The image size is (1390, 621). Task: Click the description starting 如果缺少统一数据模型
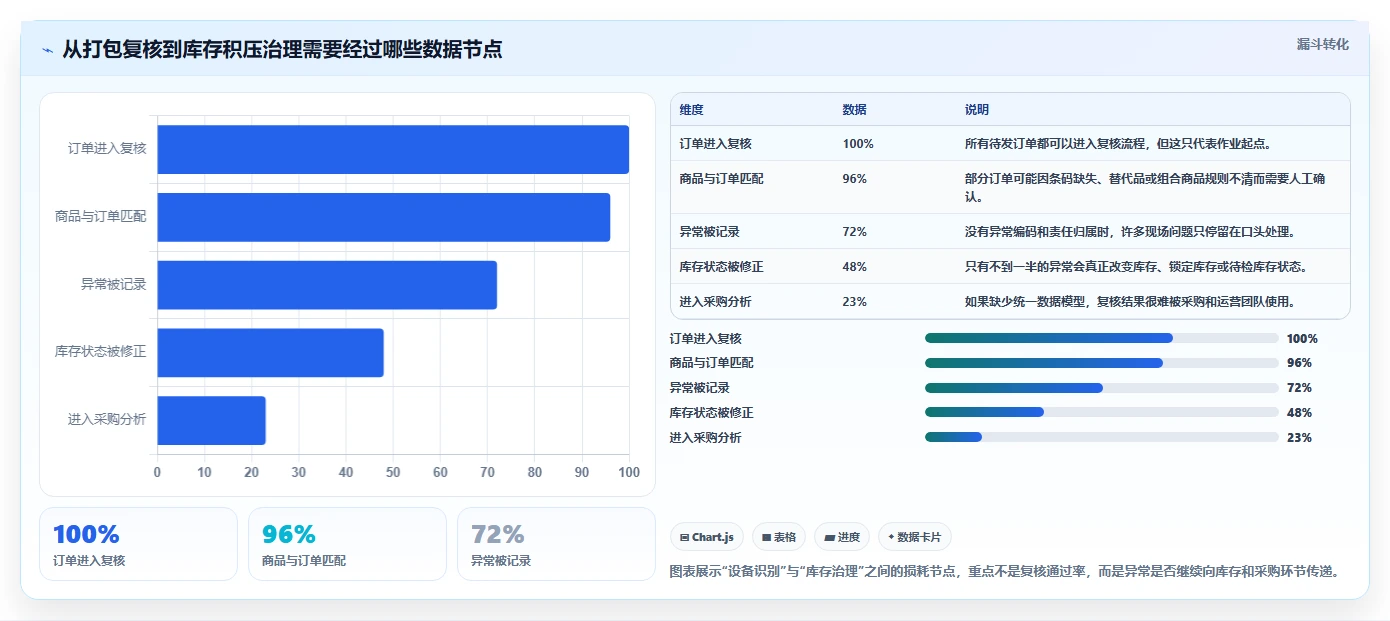[1130, 302]
